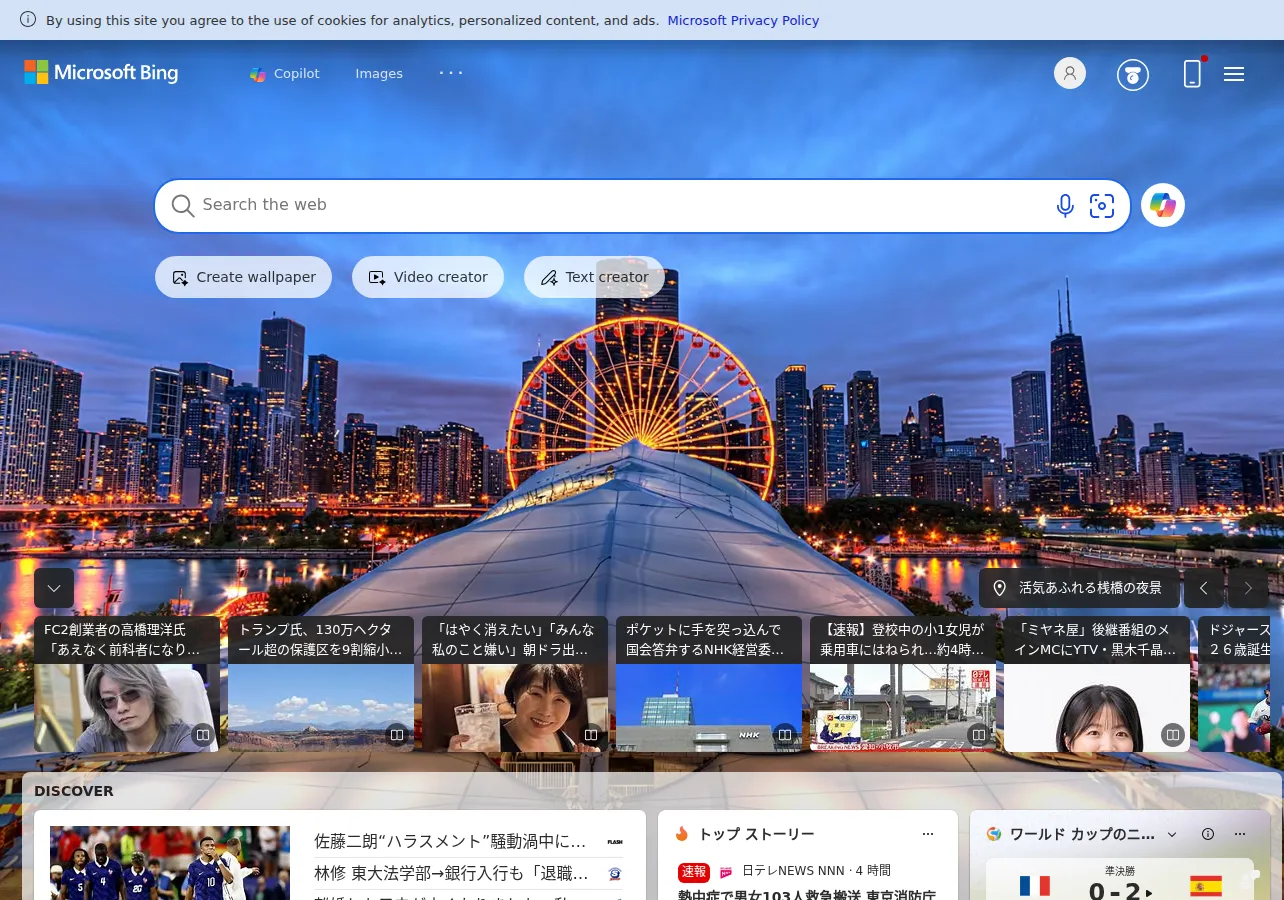The width and height of the screenshot is (1284, 900).
Task: Open the トップ ストーリー card options menu
Action: (928, 834)
